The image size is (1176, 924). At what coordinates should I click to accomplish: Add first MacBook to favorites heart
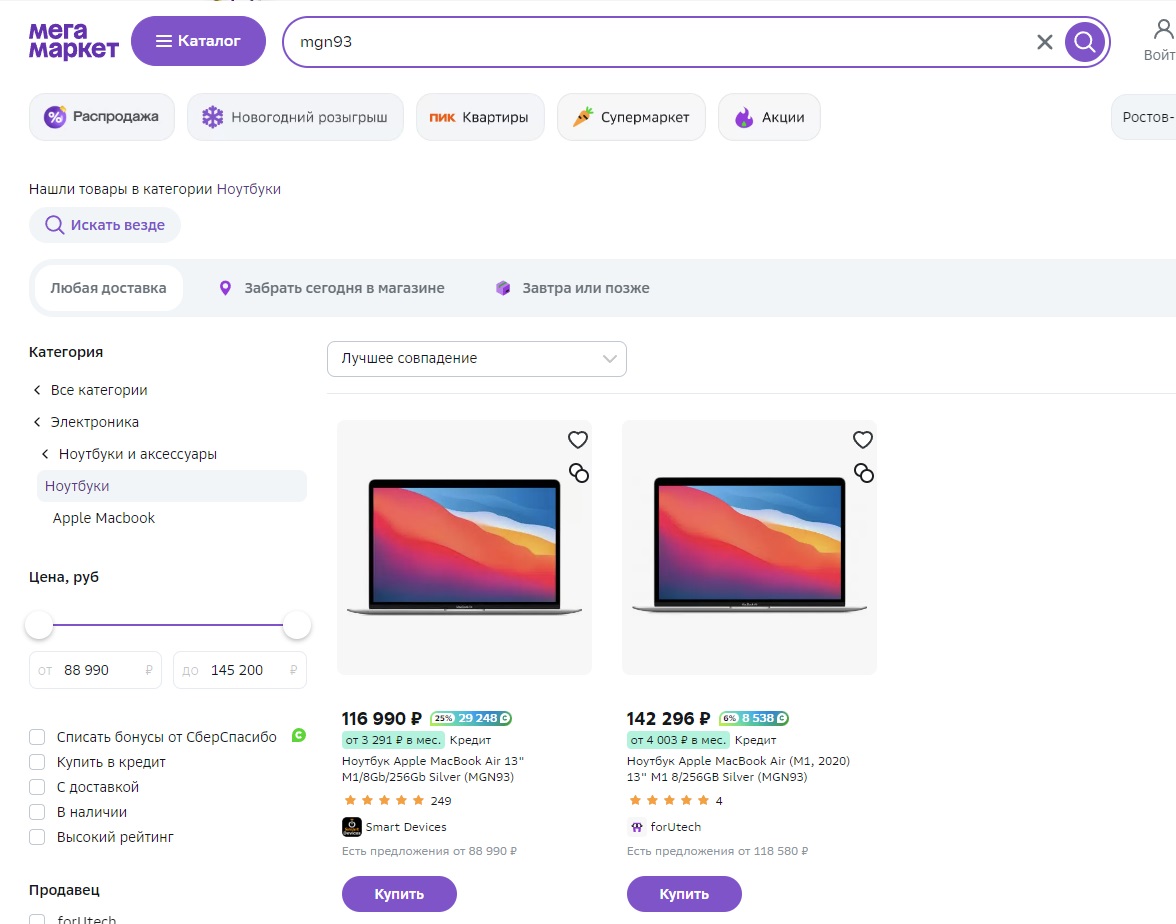point(578,439)
